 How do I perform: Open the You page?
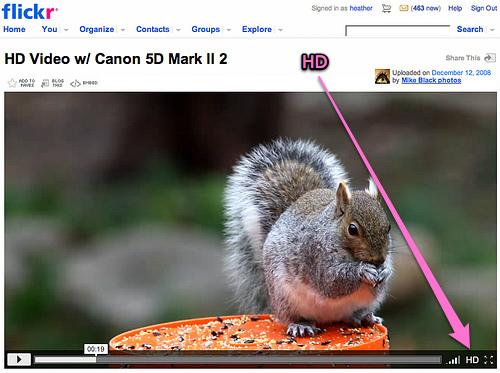(49, 29)
